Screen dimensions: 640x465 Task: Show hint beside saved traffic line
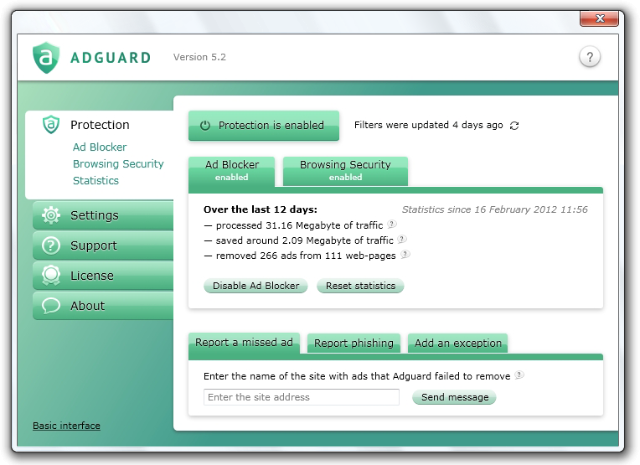(x=402, y=239)
